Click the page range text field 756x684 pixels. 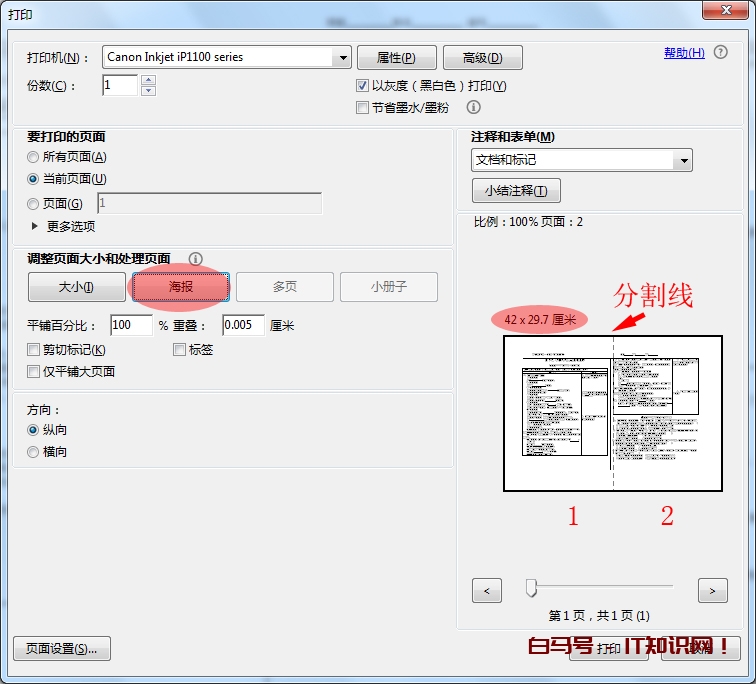(210, 203)
